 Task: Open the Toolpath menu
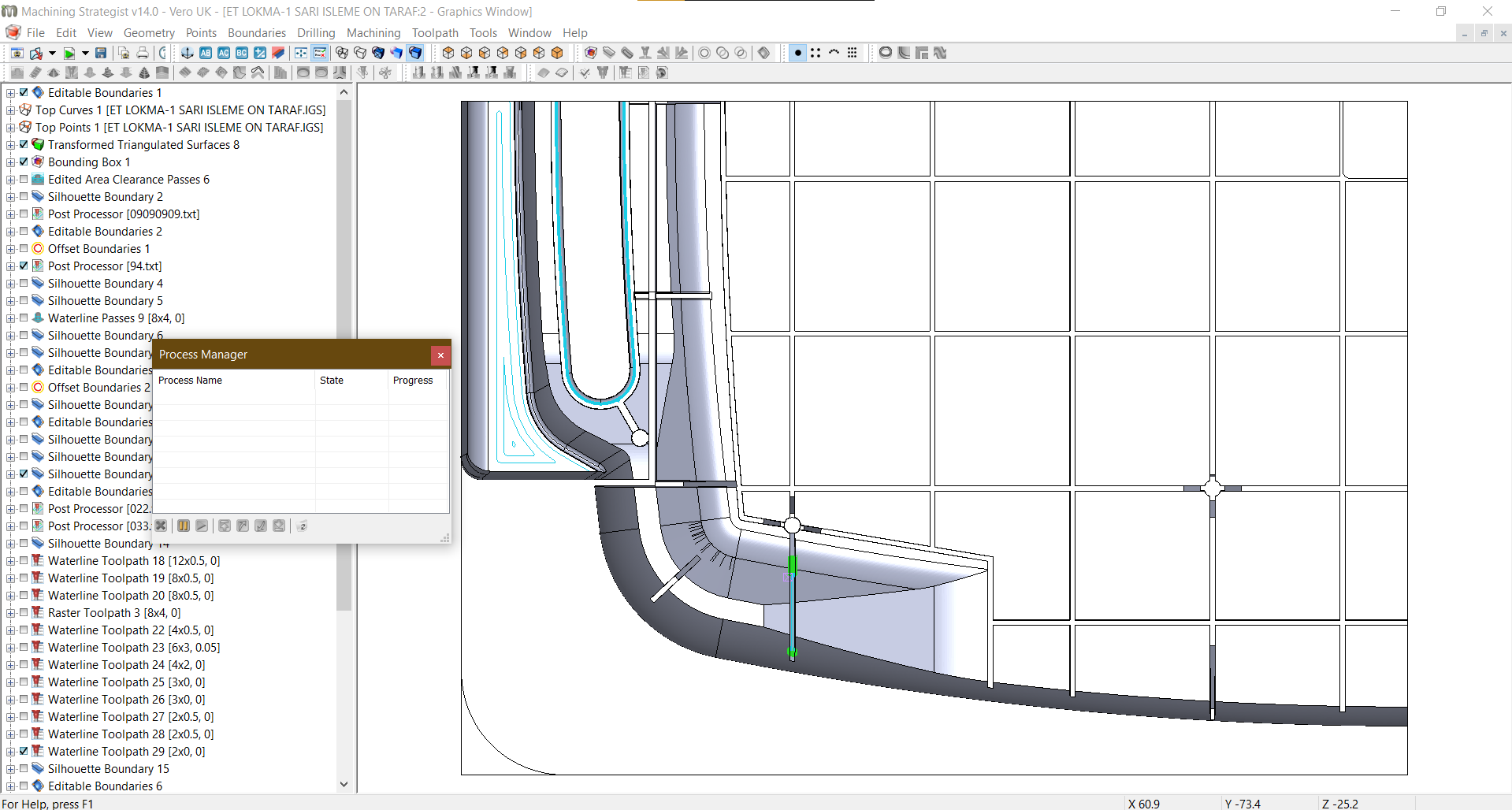[435, 32]
